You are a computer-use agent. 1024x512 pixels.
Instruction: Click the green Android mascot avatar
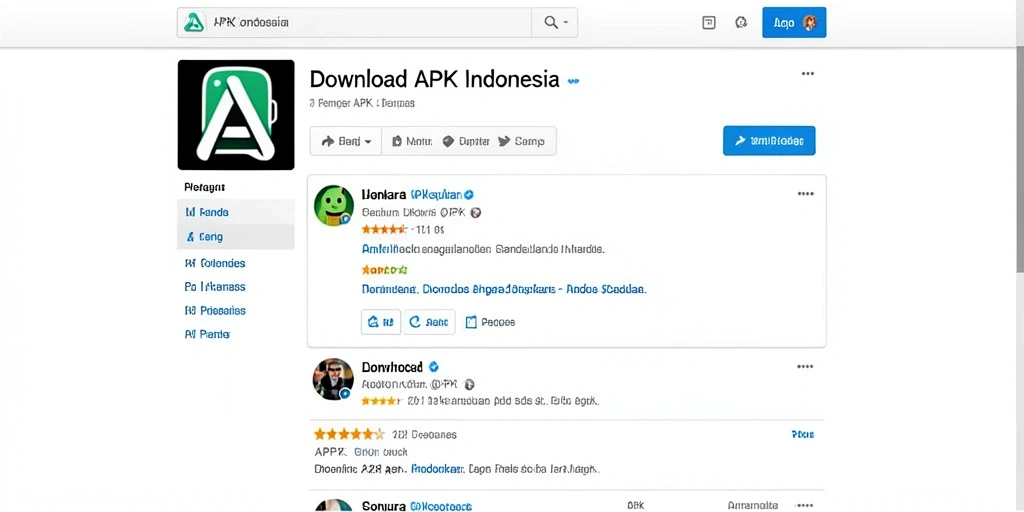click(x=334, y=205)
